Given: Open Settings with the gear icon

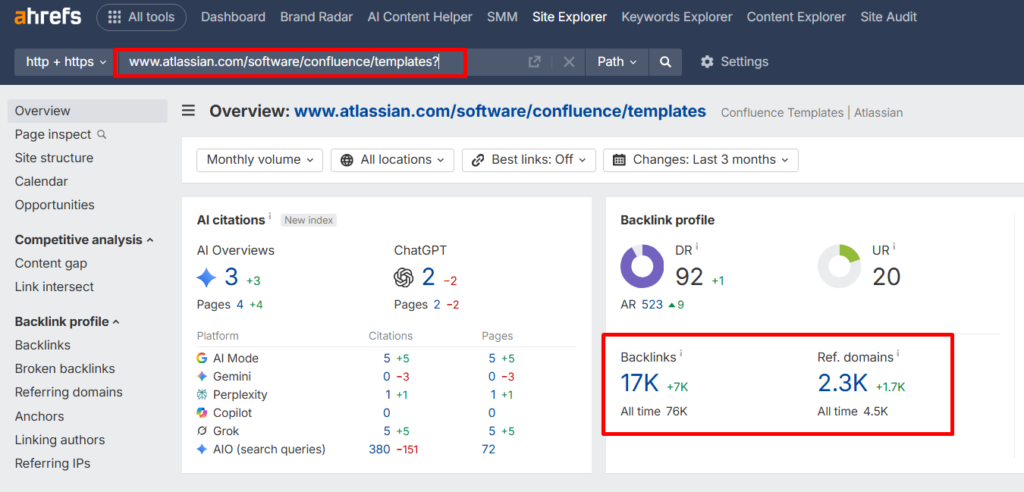Looking at the screenshot, I should [x=734, y=62].
